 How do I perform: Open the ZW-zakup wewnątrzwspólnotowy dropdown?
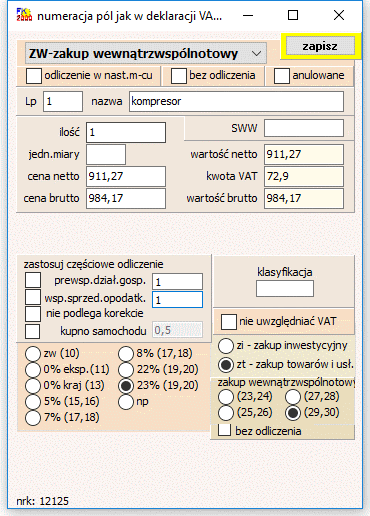pyautogui.click(x=146, y=53)
